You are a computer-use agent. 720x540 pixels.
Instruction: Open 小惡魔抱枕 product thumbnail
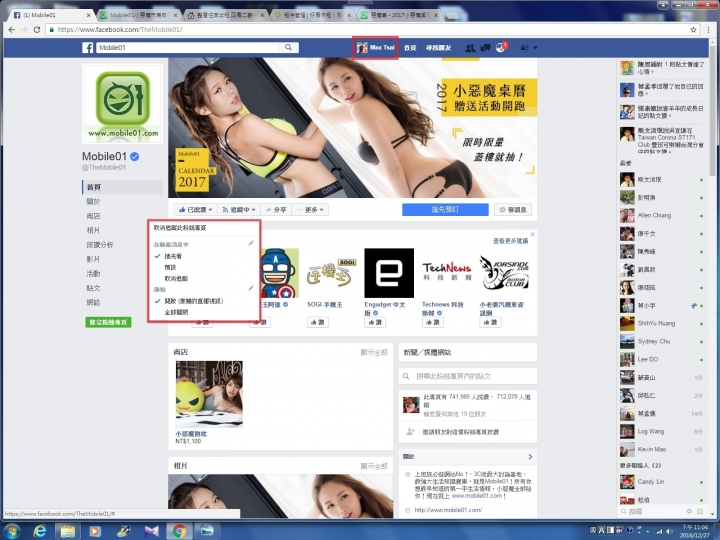tap(209, 394)
